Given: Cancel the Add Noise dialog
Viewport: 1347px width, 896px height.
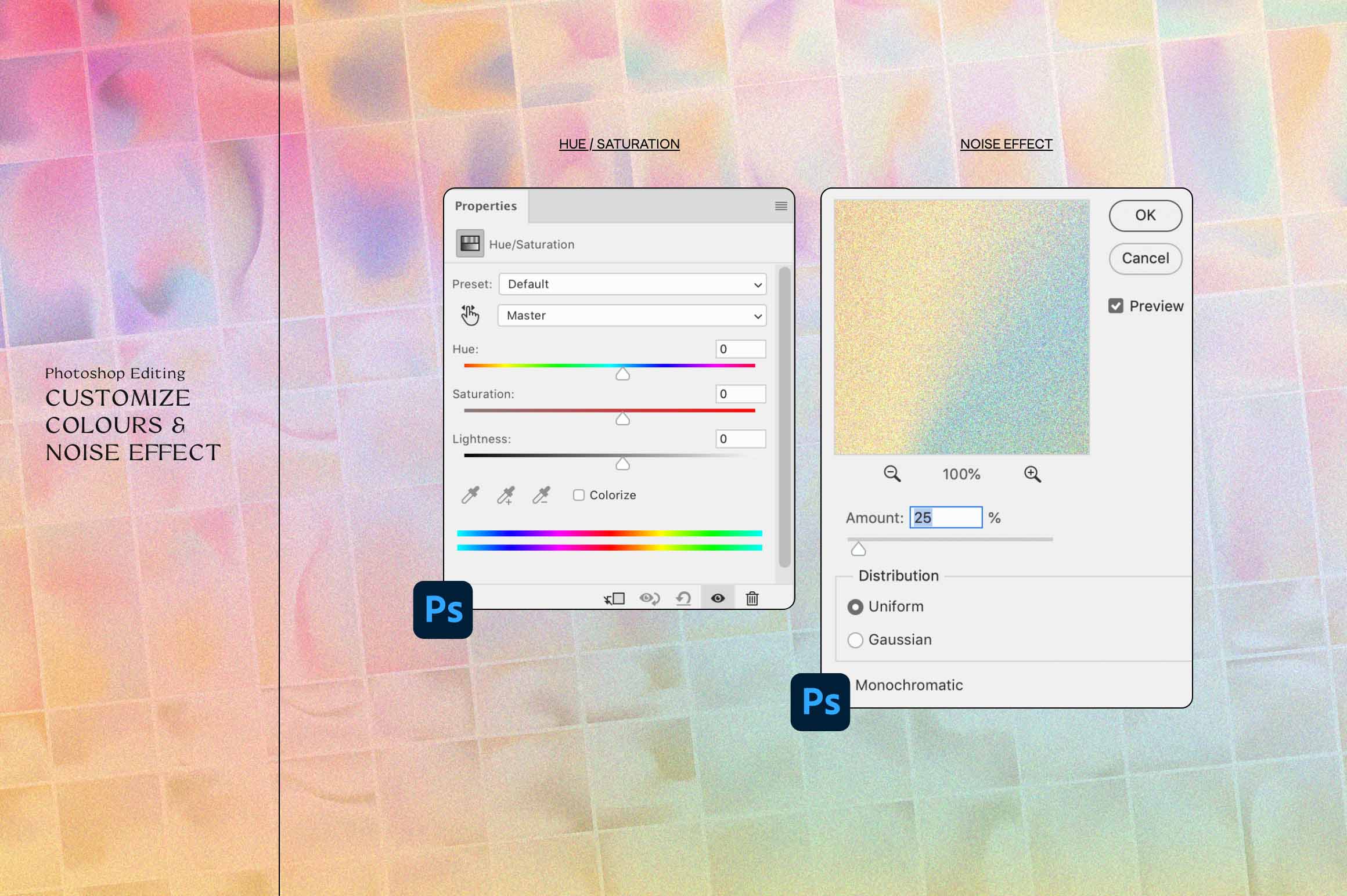Looking at the screenshot, I should tap(1144, 259).
